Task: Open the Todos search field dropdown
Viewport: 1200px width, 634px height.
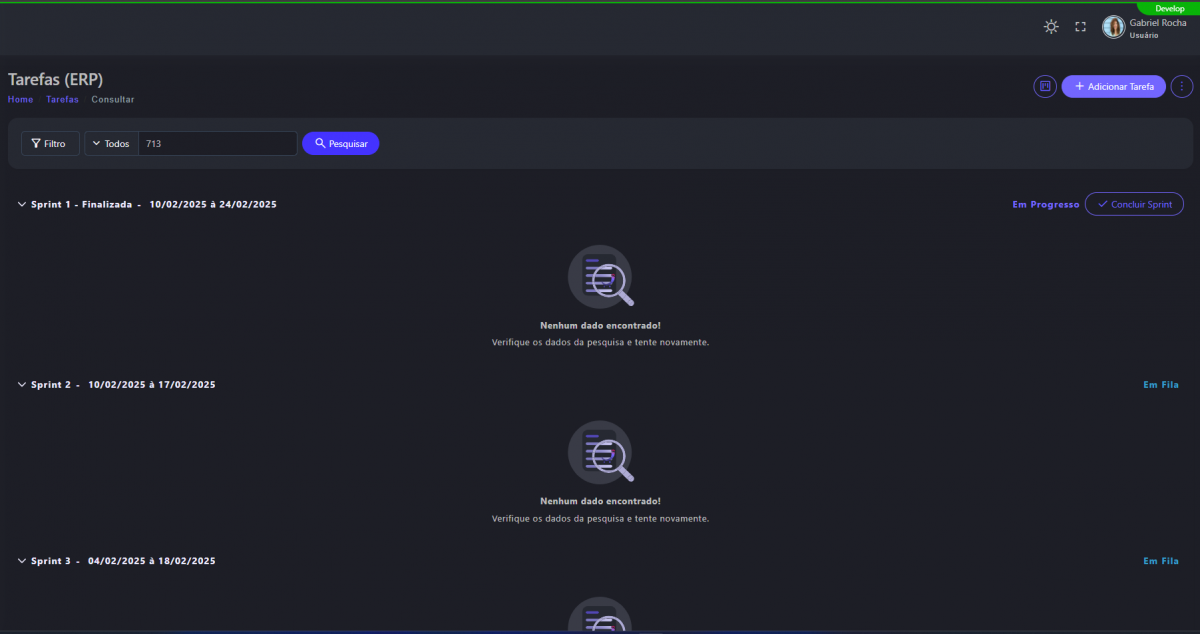Action: point(111,144)
